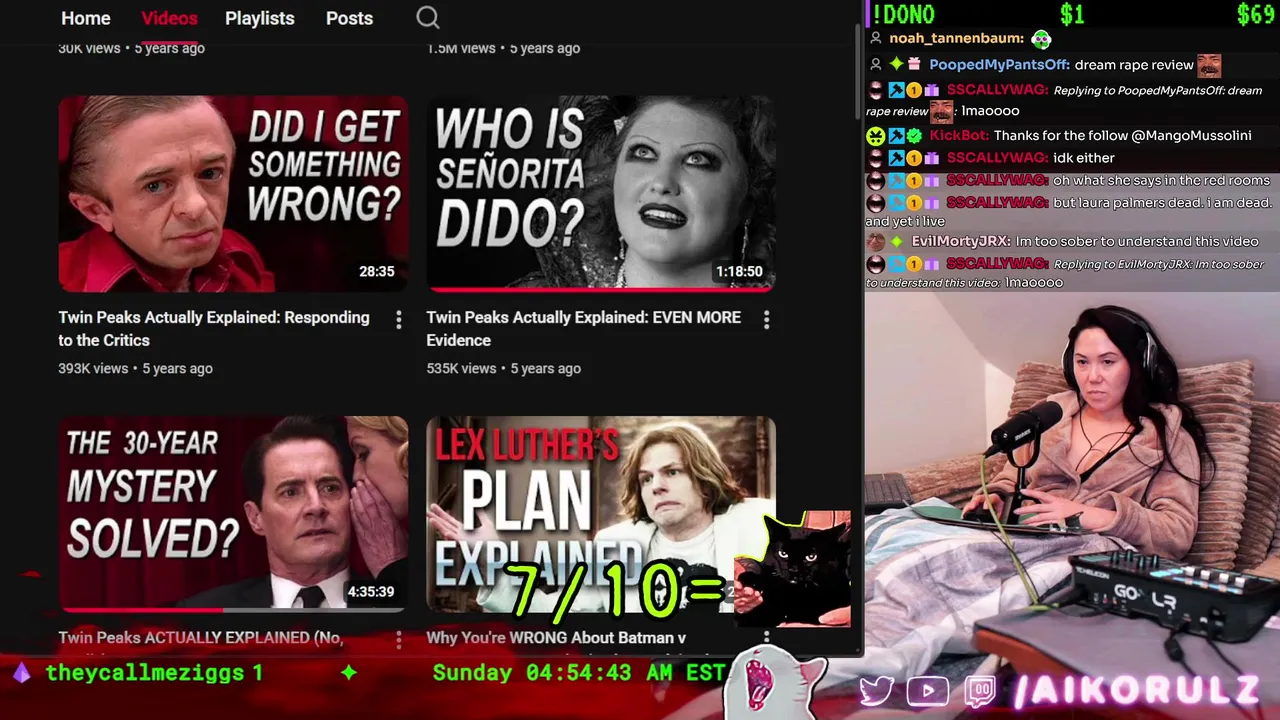The image size is (1280, 720).
Task: Click SSCALLYWAG username on 'idk either' message
Action: point(997,157)
